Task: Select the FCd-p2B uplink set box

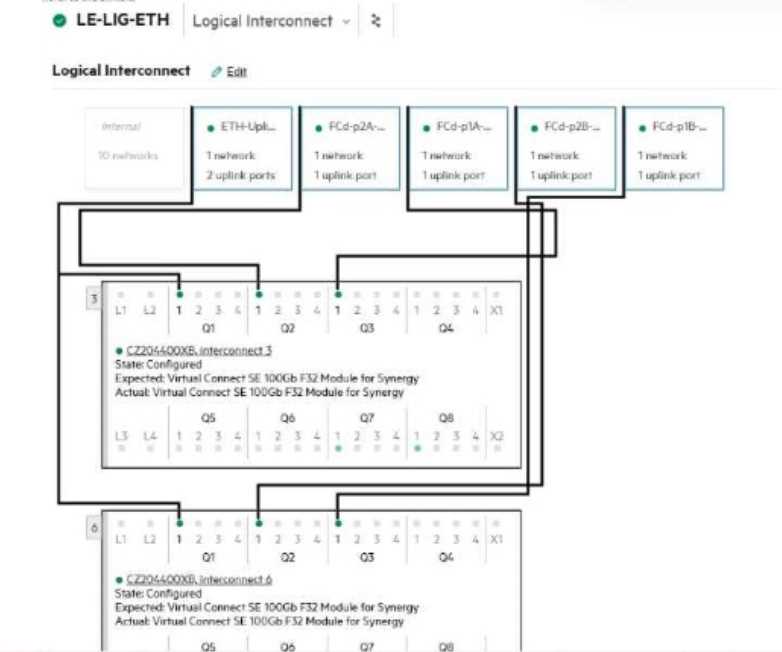Action: (x=566, y=149)
